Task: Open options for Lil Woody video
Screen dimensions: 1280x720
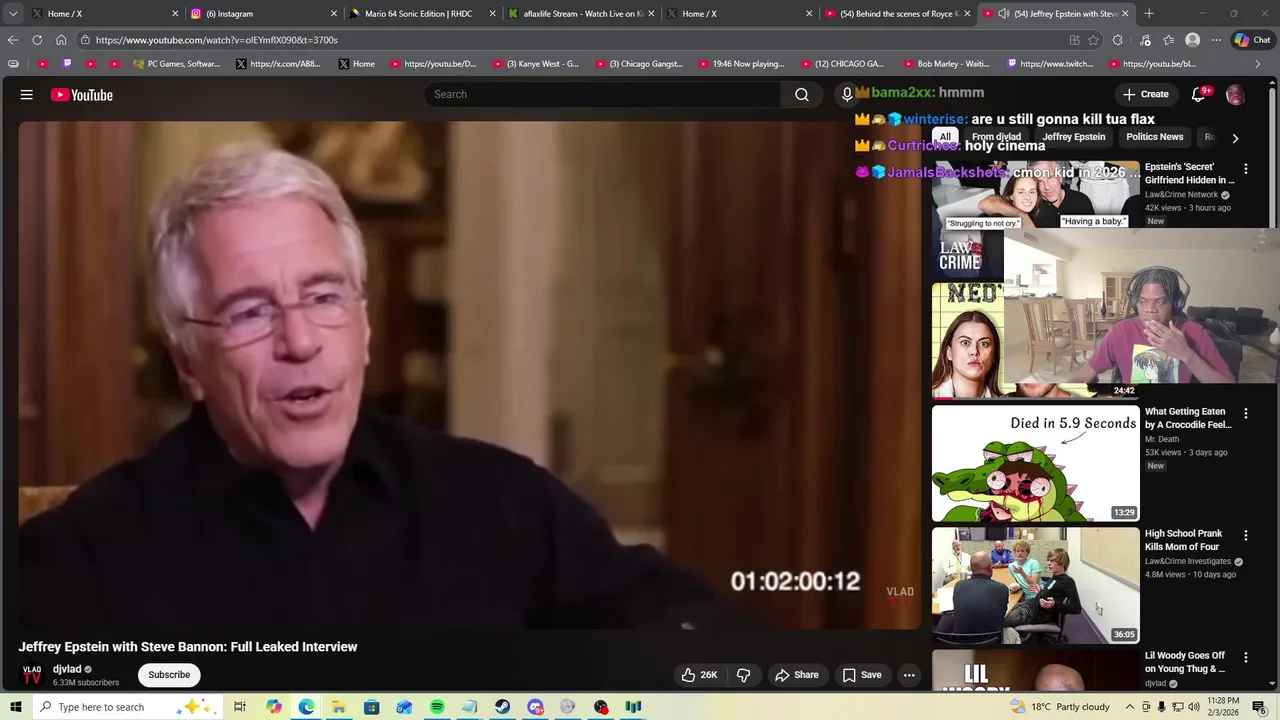Action: point(1246,657)
